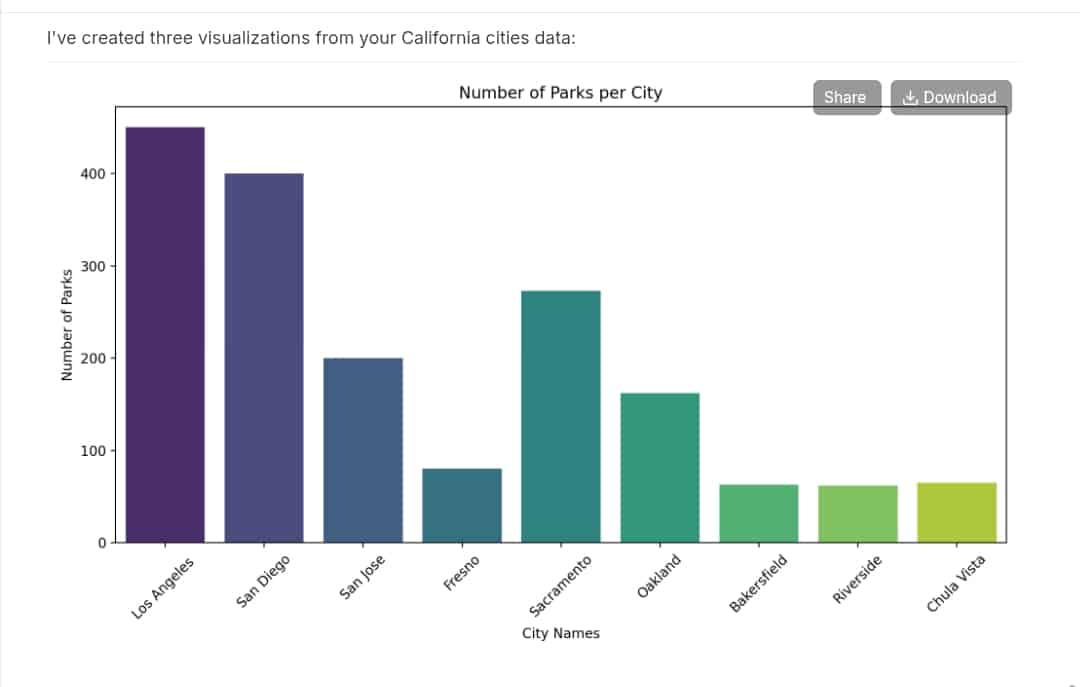Click the intro text about California cities

311,37
